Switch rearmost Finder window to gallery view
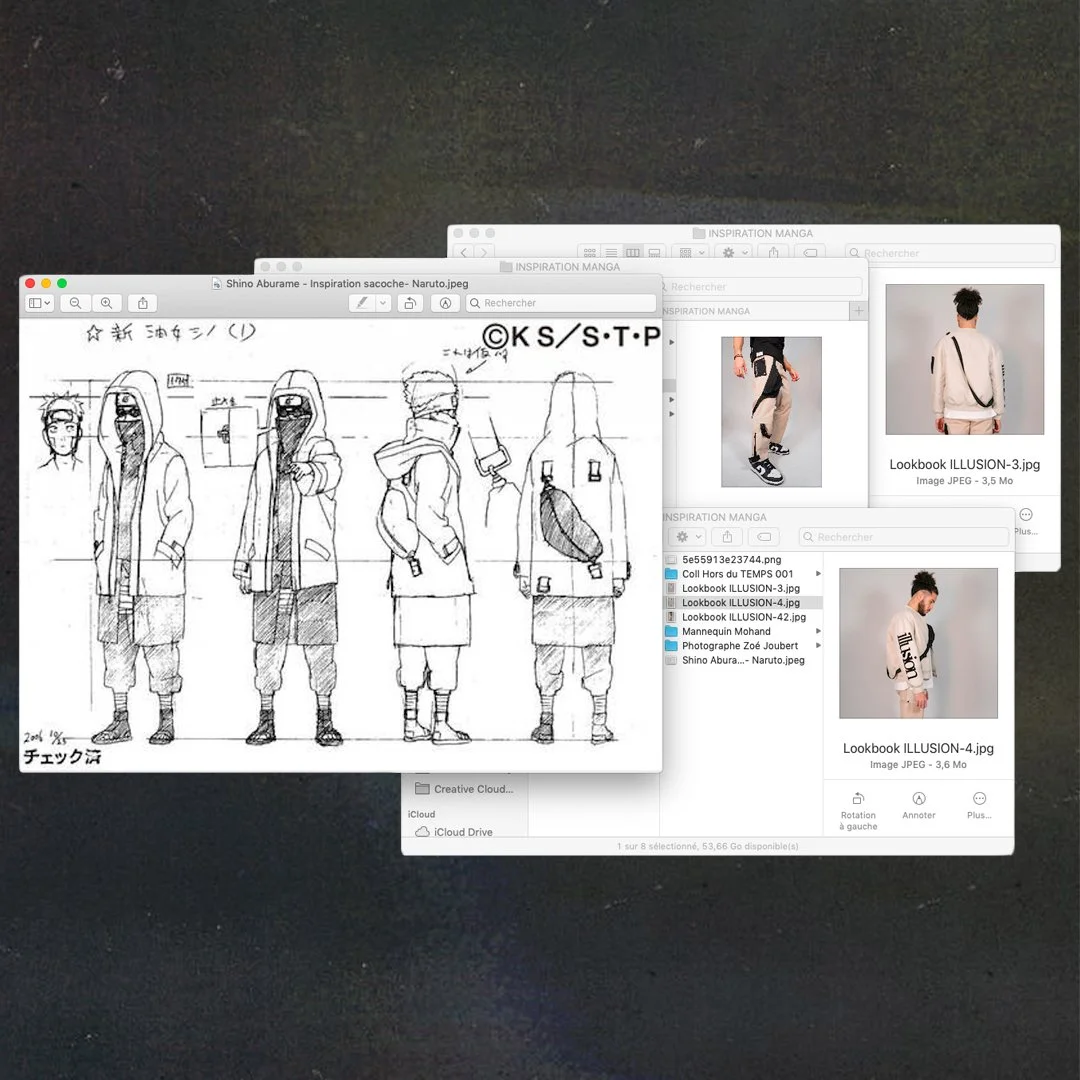 pyautogui.click(x=654, y=253)
